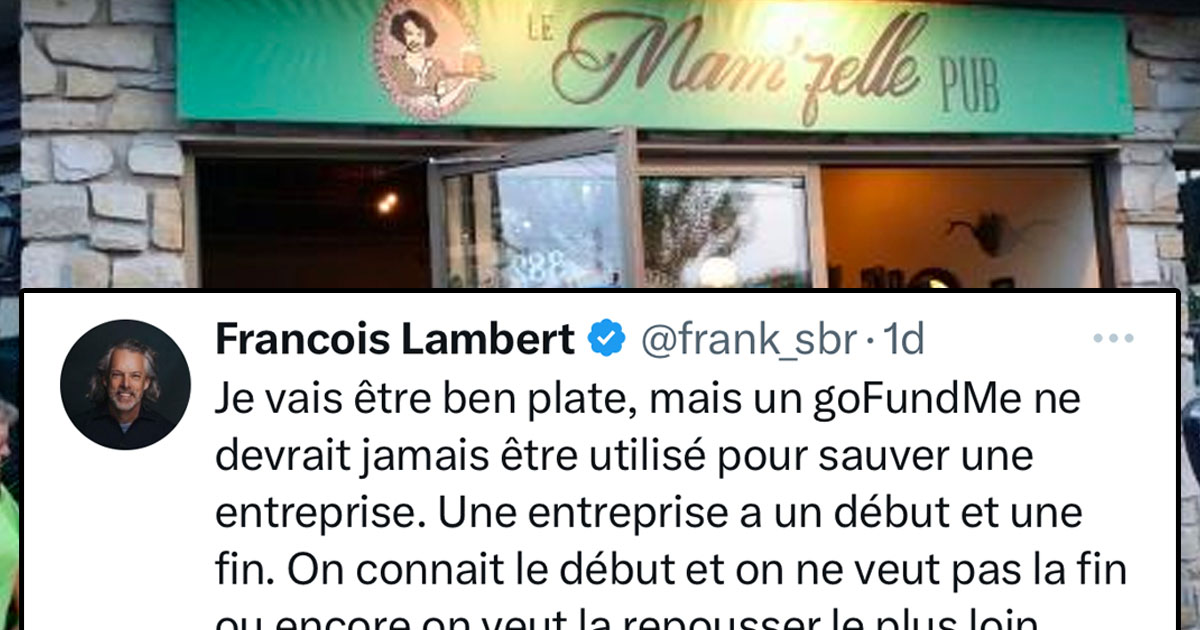Open the tweet's three-dot more options
Viewport: 1200px width, 630px height.
1113,340
